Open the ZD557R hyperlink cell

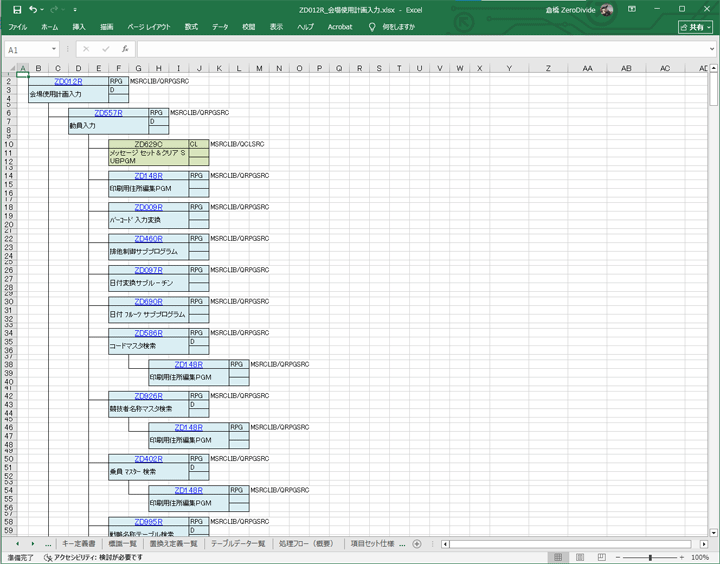pos(108,113)
